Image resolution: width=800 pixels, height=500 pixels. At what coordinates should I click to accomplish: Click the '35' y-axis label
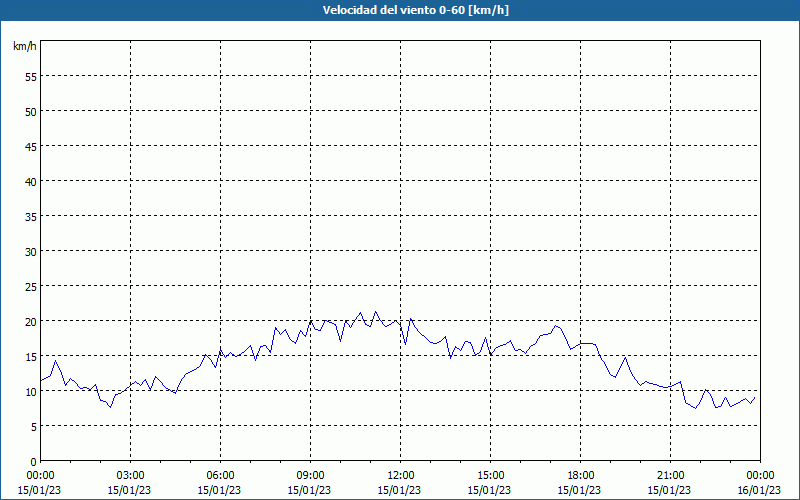click(31, 217)
